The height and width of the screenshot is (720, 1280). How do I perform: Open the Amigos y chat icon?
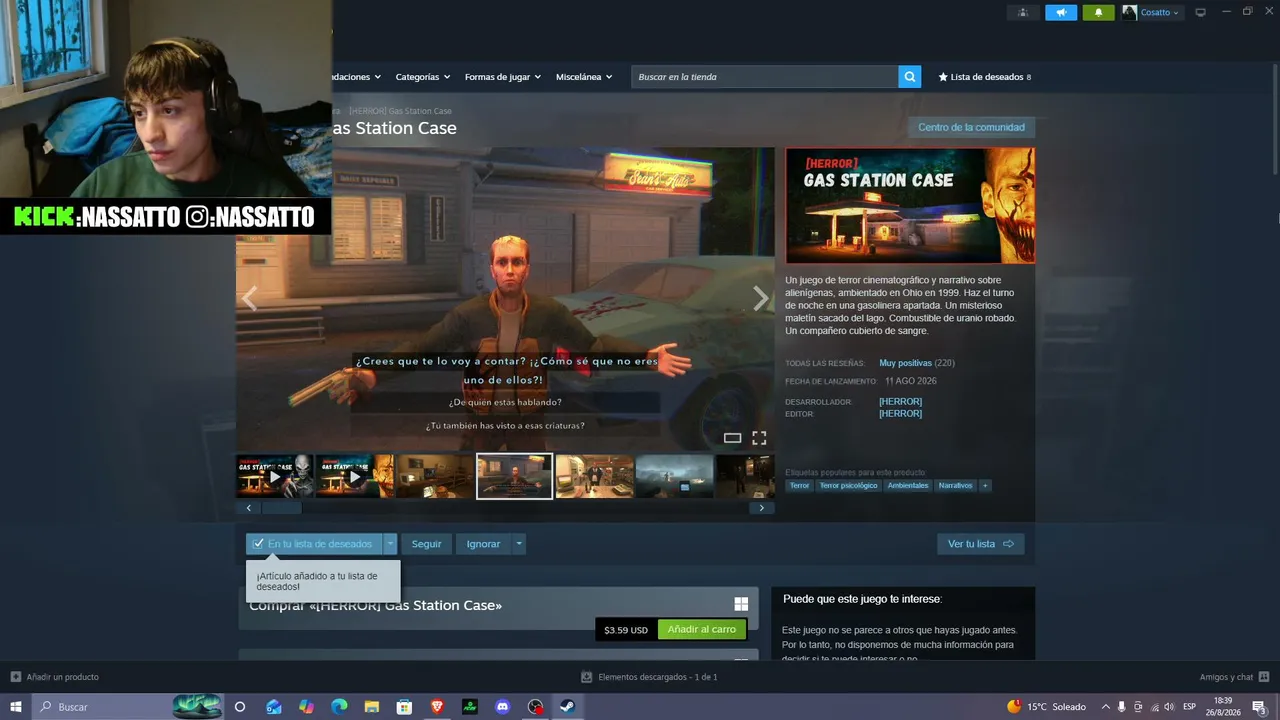click(1264, 677)
